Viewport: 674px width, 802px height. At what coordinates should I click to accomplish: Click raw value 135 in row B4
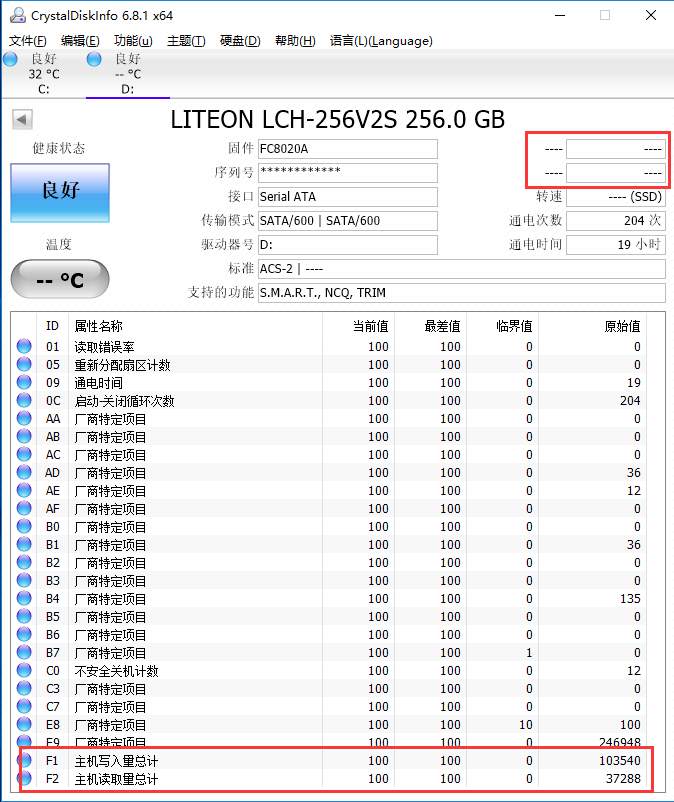click(x=631, y=599)
